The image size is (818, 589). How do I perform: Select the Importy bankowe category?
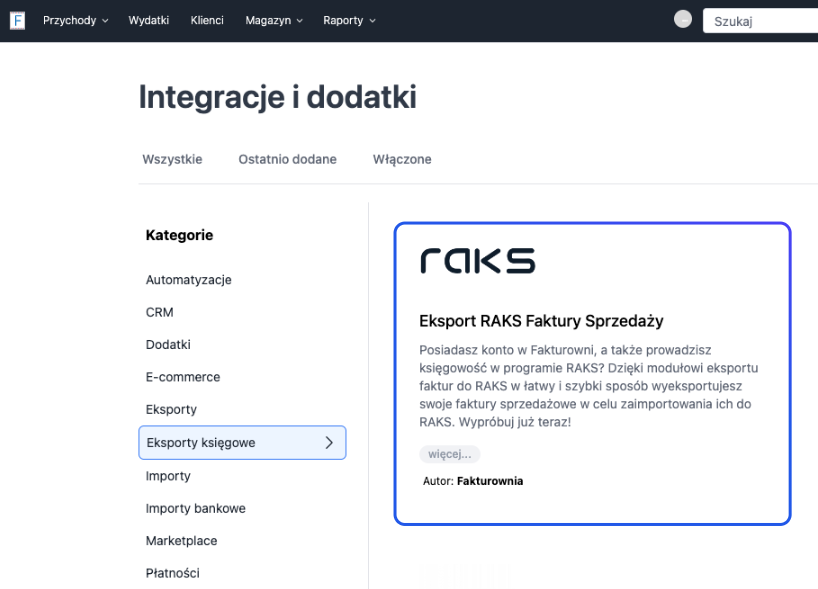tap(195, 508)
